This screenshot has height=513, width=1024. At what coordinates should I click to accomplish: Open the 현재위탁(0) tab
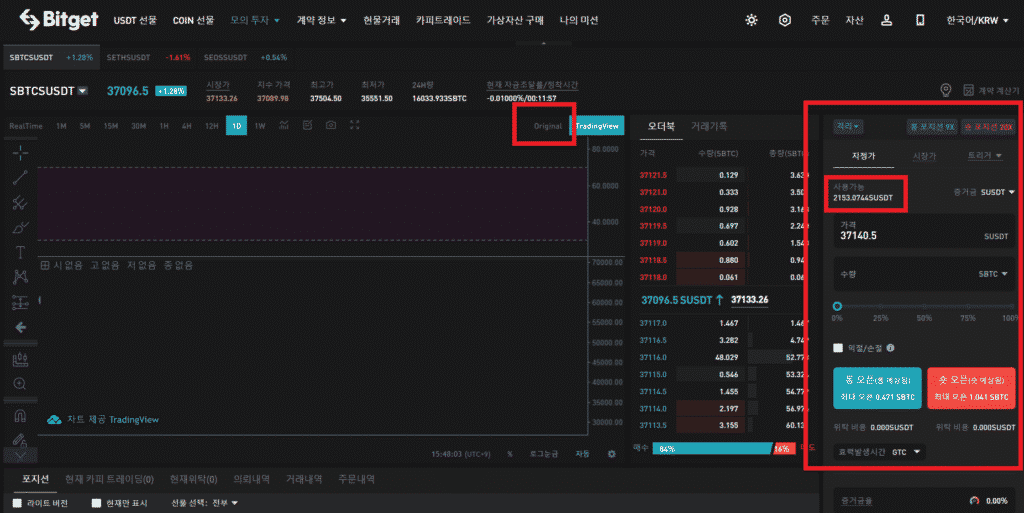coord(193,479)
